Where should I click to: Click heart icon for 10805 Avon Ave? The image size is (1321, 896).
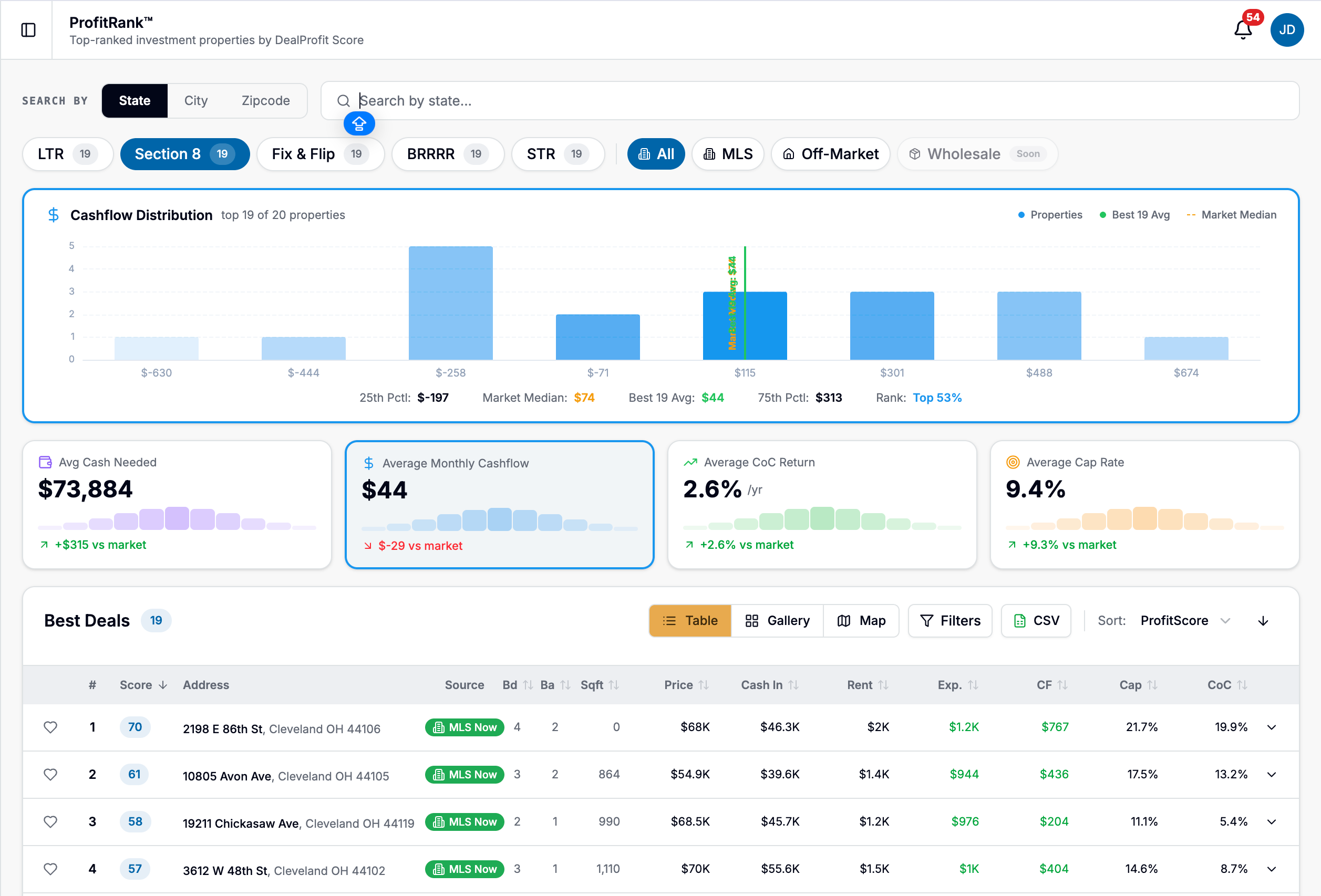click(50, 774)
